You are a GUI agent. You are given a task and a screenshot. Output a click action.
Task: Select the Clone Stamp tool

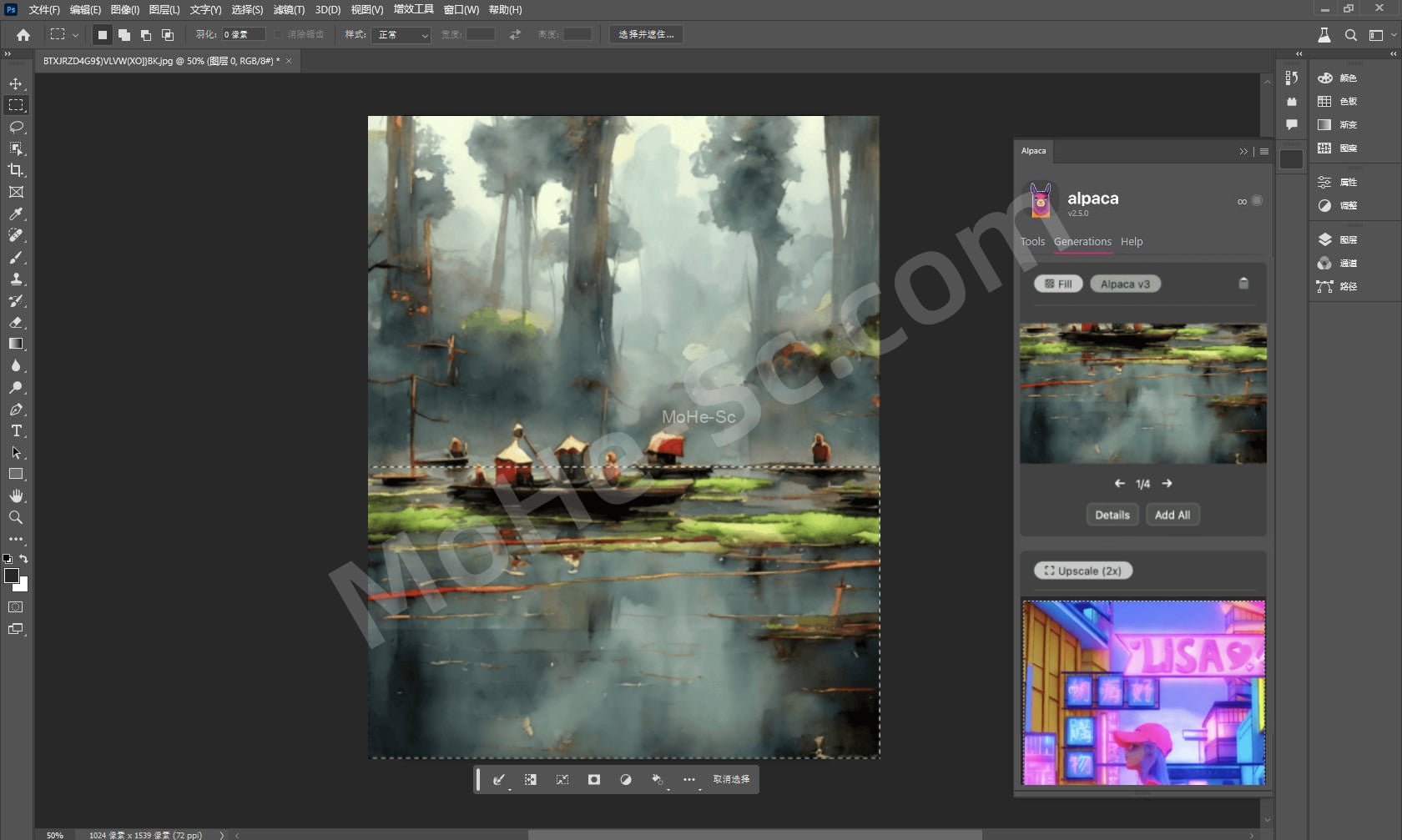click(16, 279)
